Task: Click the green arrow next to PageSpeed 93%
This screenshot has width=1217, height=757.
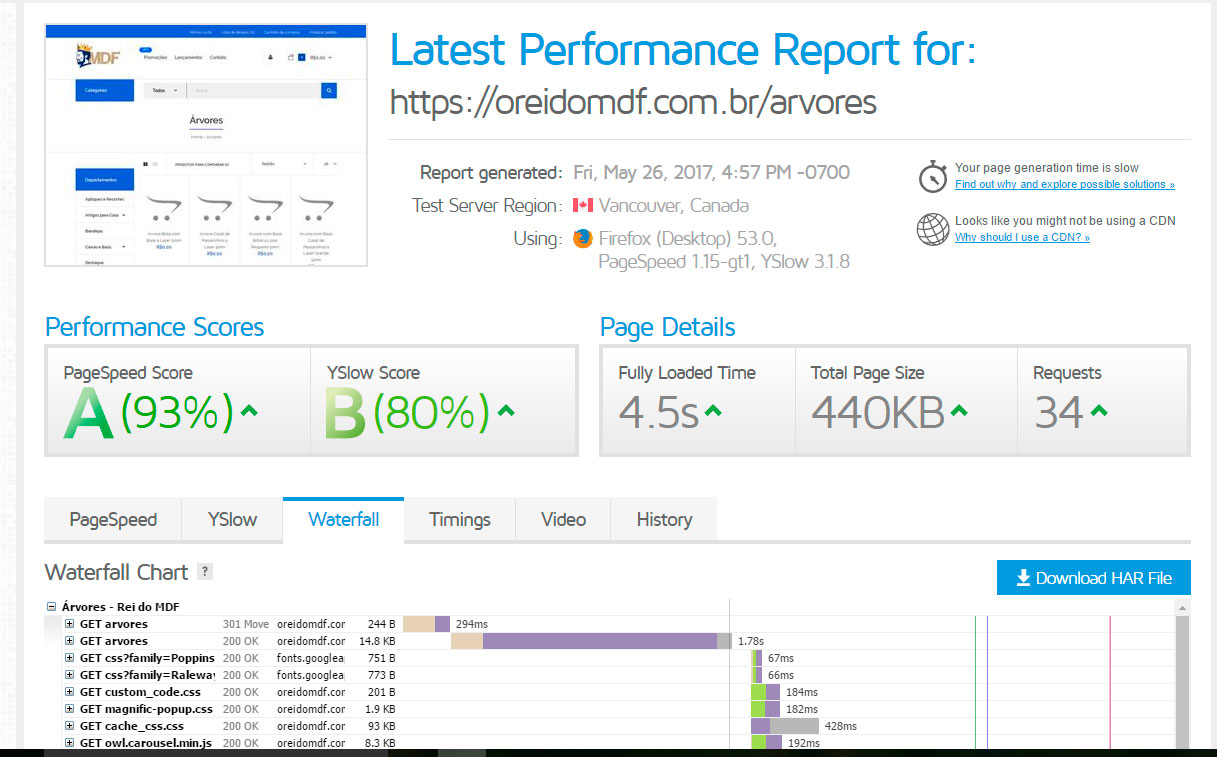Action: (249, 410)
